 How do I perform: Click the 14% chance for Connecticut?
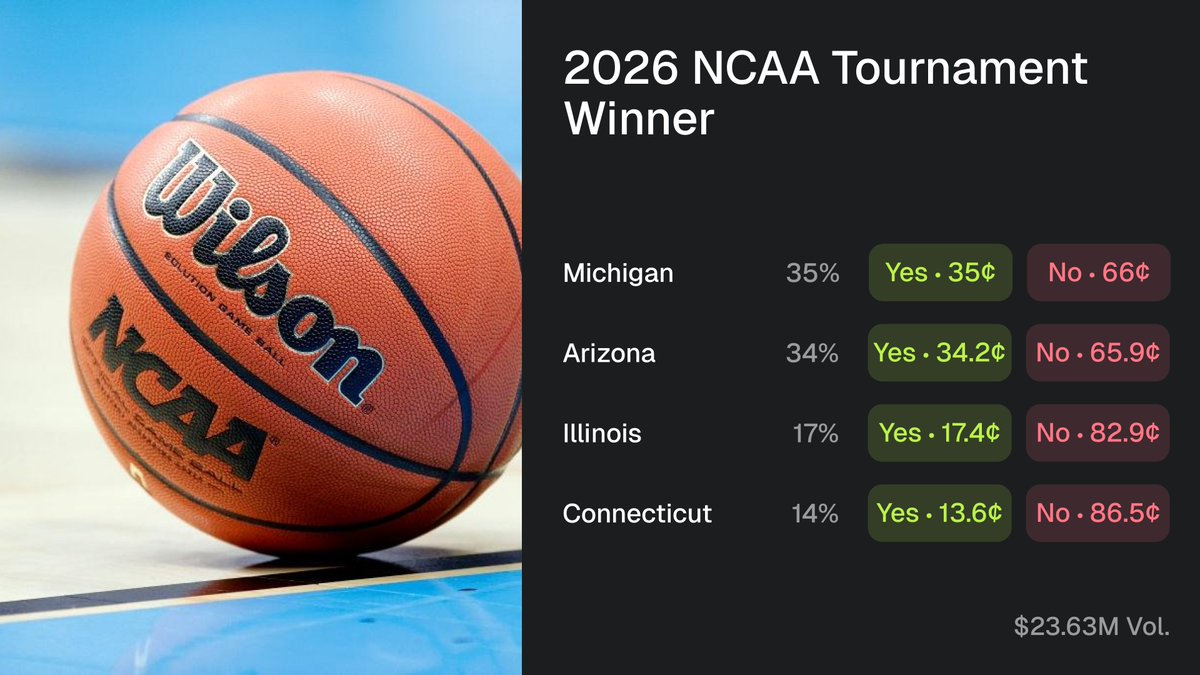(811, 513)
